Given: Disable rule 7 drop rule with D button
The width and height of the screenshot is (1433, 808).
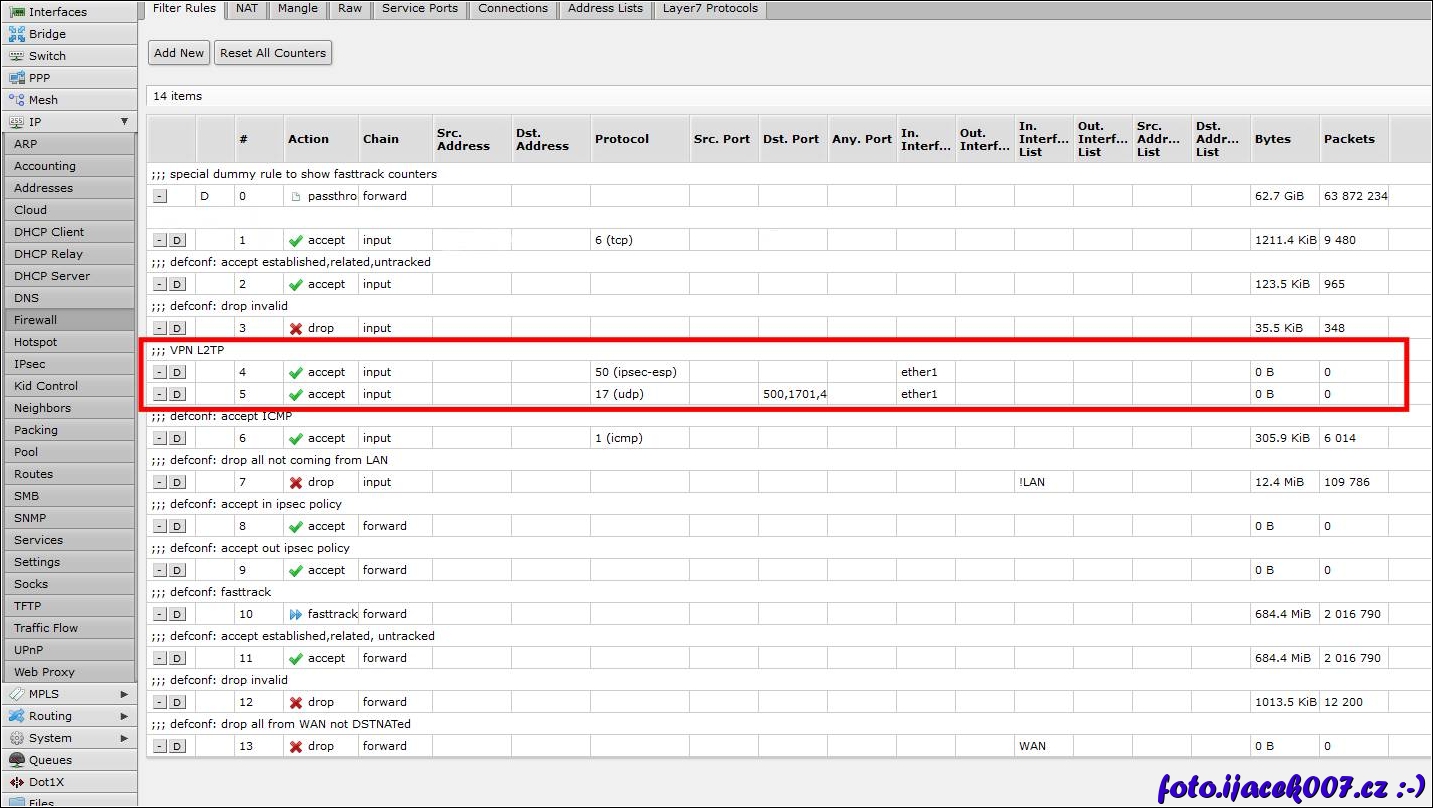Looking at the screenshot, I should click(x=177, y=482).
